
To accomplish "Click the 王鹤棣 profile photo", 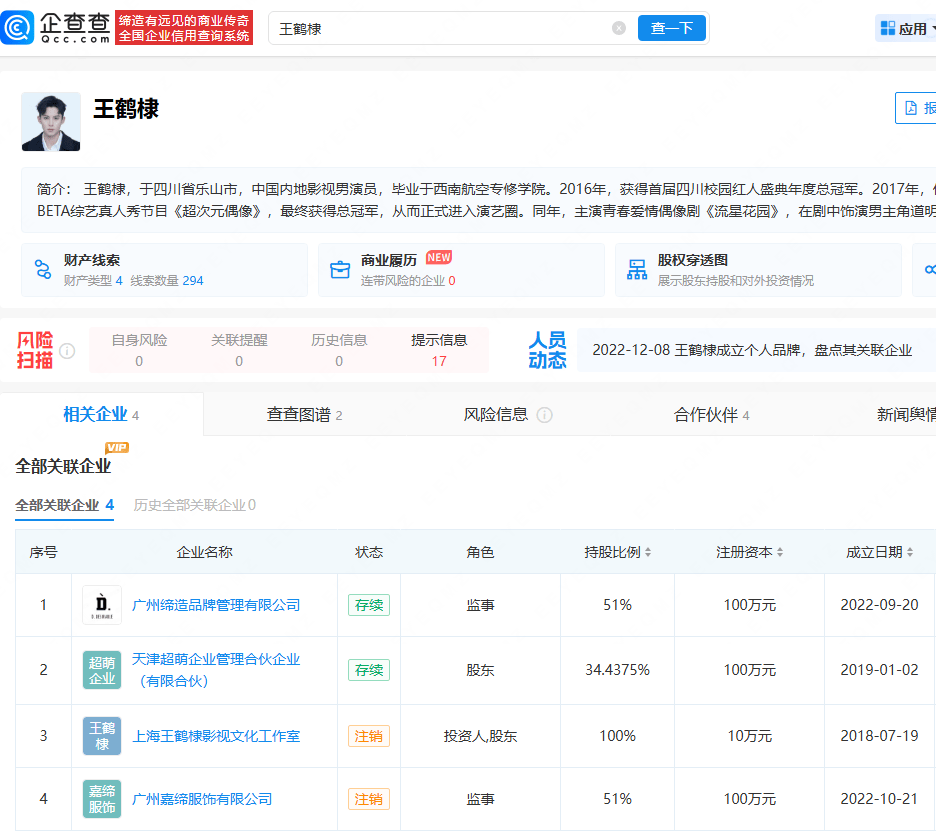I will click(51, 121).
